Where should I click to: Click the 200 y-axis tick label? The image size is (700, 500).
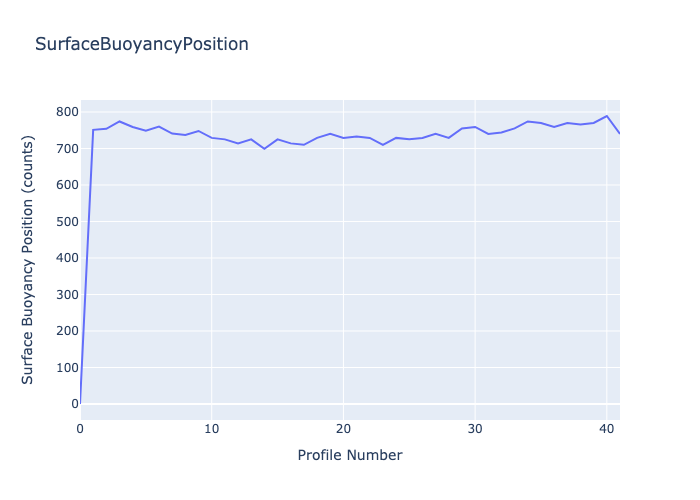(x=59, y=331)
